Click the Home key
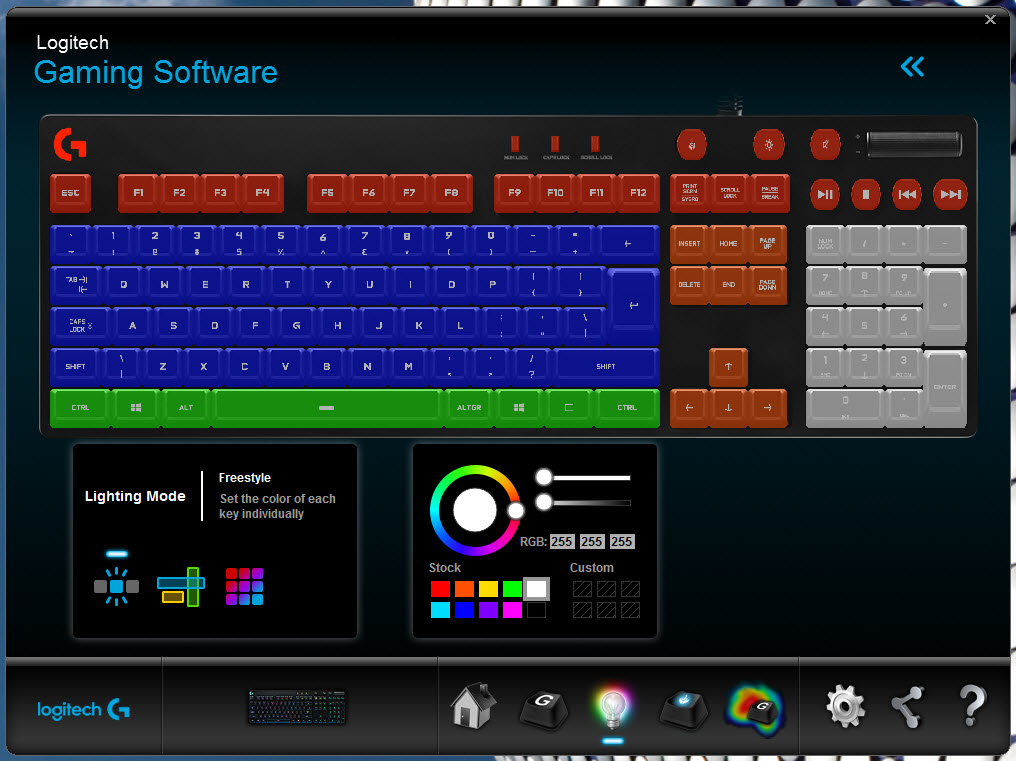1016x761 pixels. click(728, 244)
